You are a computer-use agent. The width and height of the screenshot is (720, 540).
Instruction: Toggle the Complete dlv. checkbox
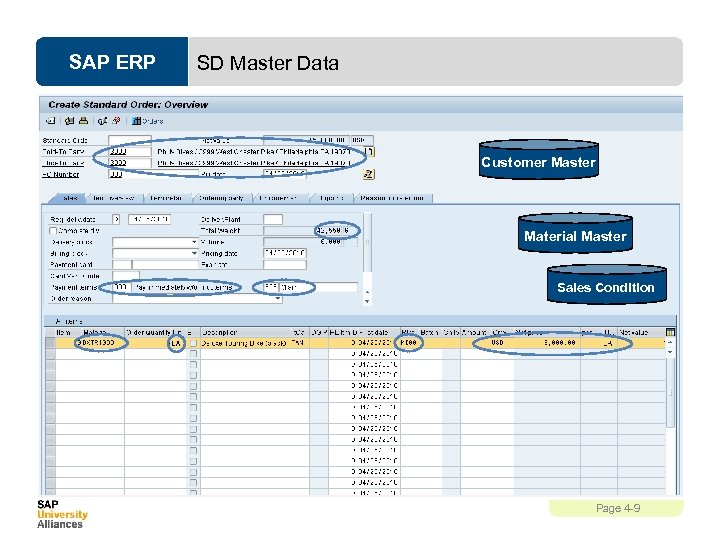tap(53, 231)
